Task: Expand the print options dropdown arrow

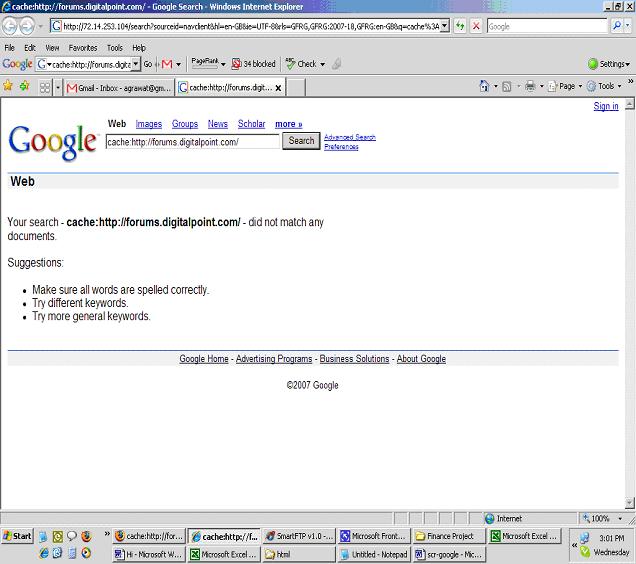Action: pyautogui.click(x=541, y=86)
